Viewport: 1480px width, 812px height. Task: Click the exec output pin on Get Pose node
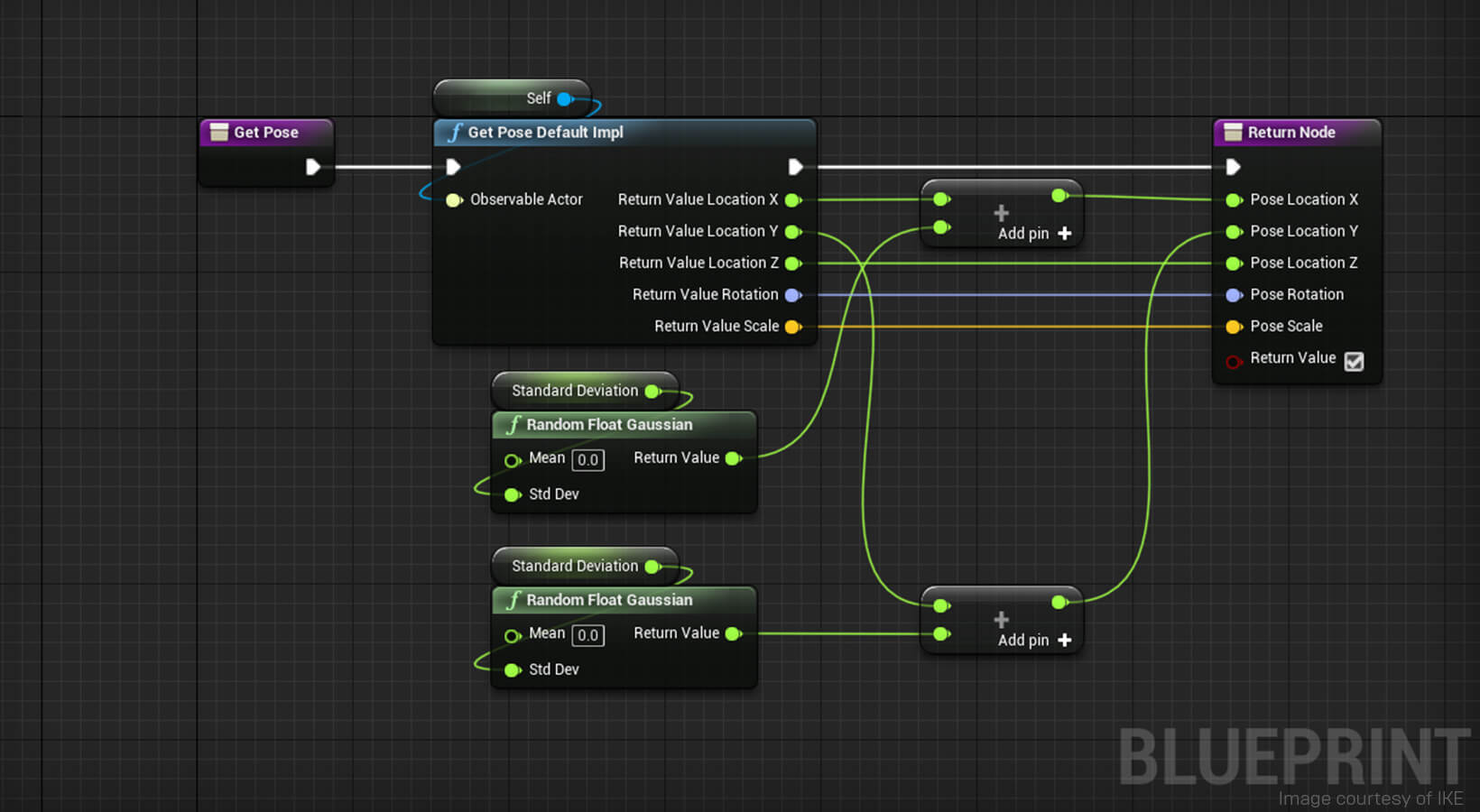click(313, 166)
